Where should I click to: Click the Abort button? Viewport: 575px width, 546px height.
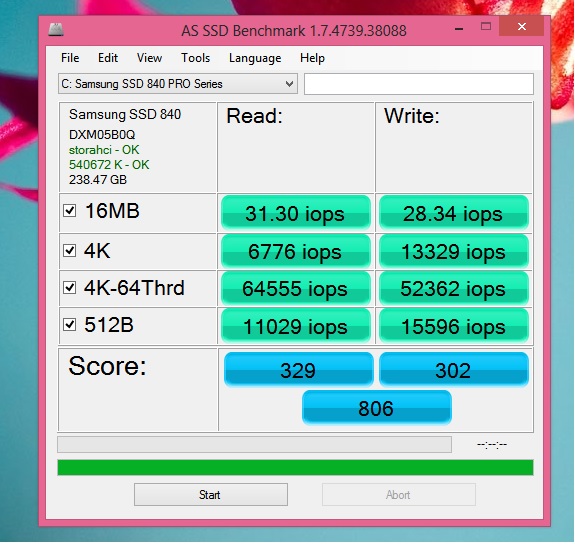click(399, 494)
